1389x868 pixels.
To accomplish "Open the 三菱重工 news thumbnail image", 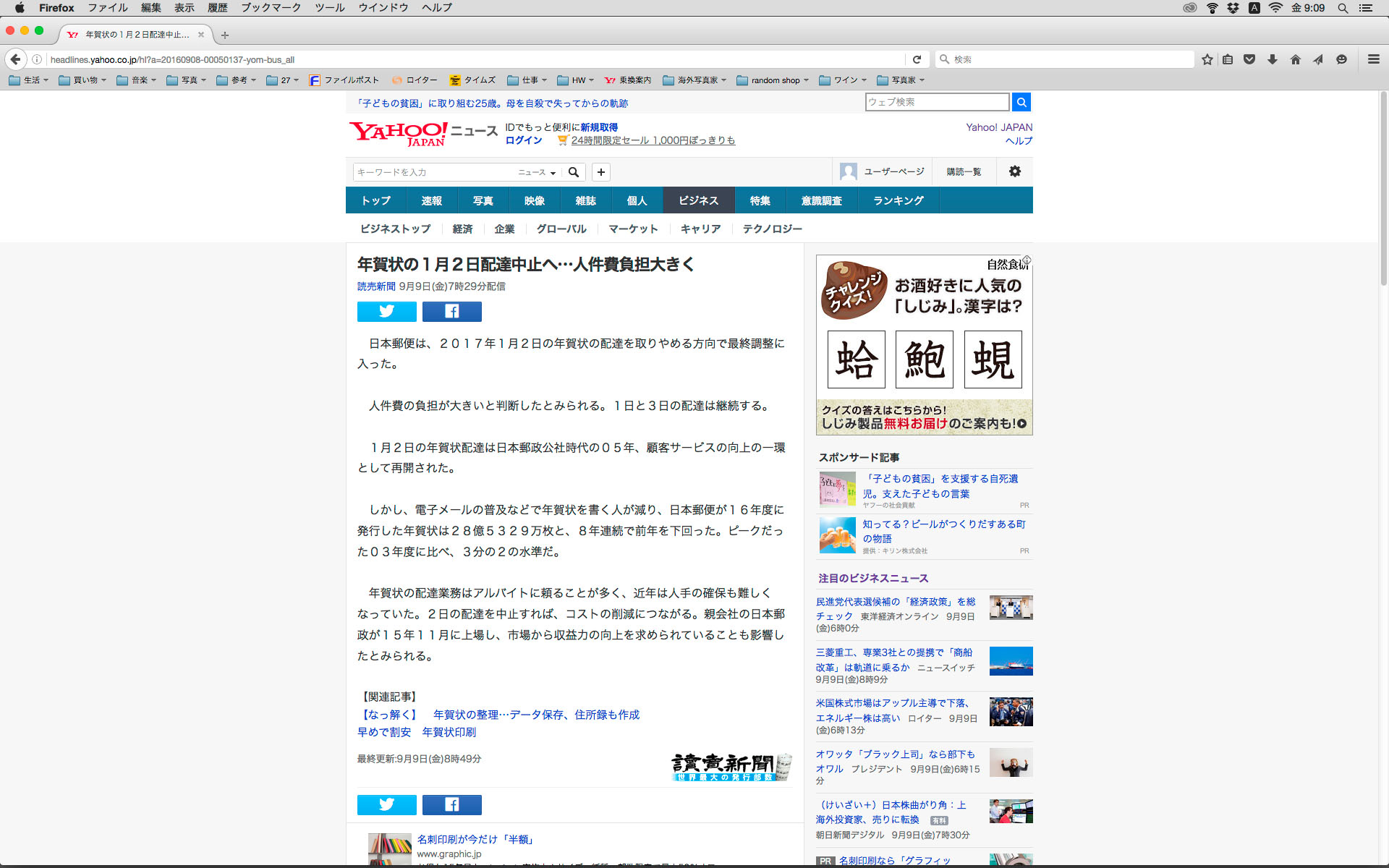I will click(1011, 661).
